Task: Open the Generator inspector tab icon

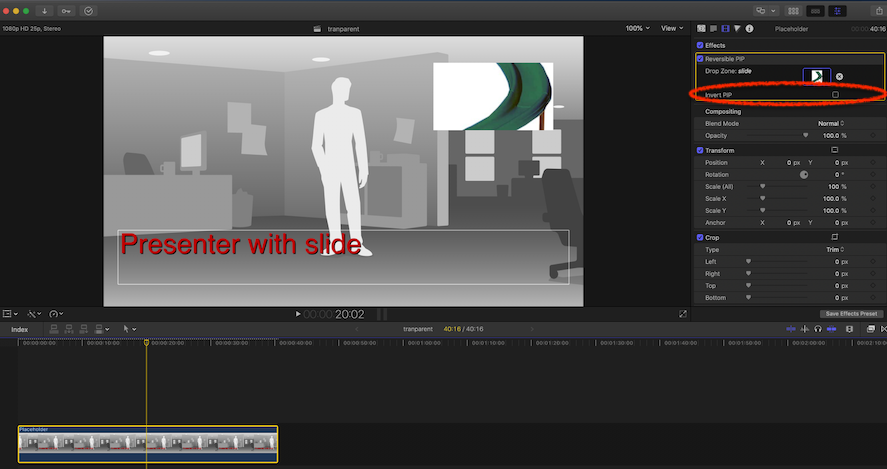Action: point(701,28)
